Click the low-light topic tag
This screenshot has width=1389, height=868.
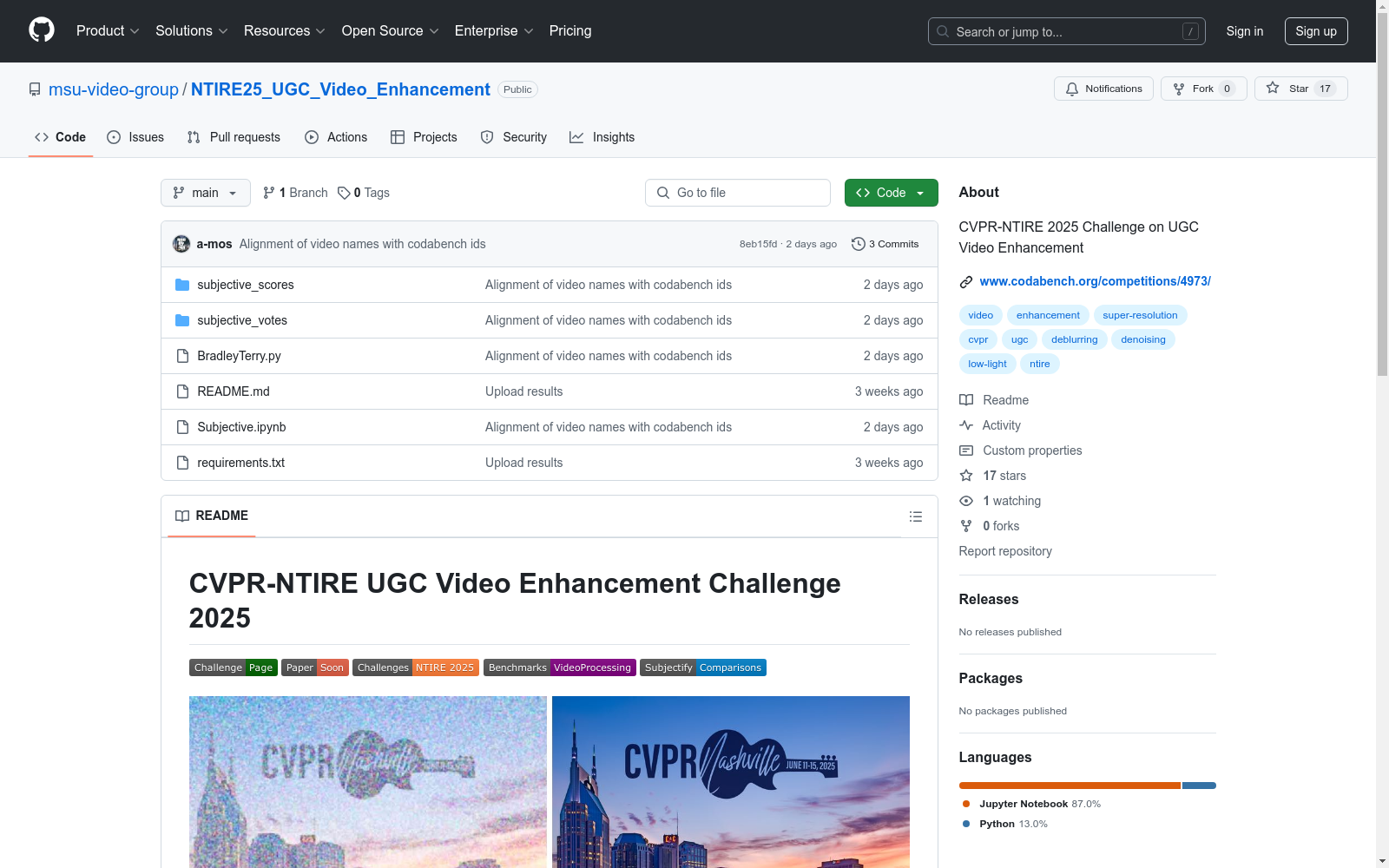(x=988, y=364)
